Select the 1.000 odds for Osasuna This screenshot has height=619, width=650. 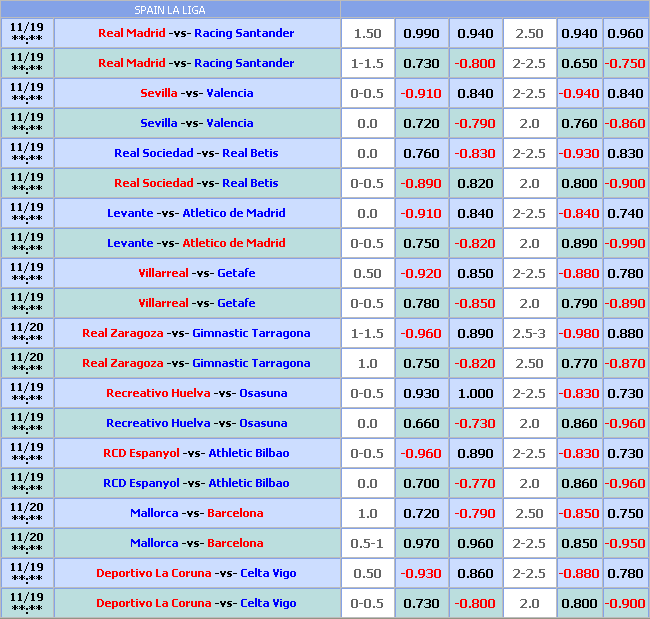[x=475, y=393]
